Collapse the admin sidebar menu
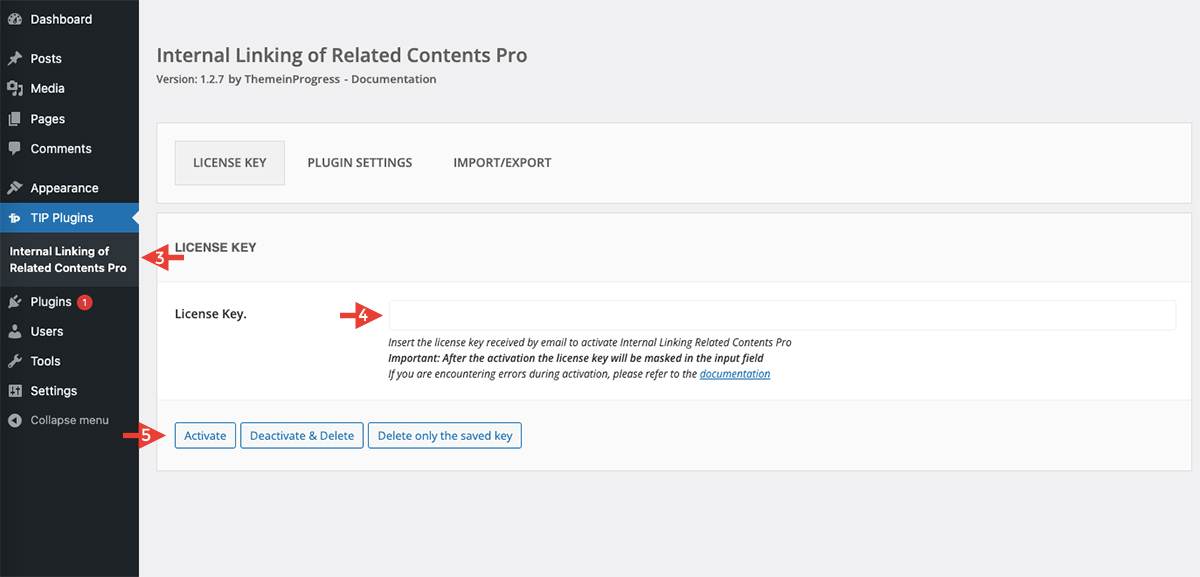 69,420
